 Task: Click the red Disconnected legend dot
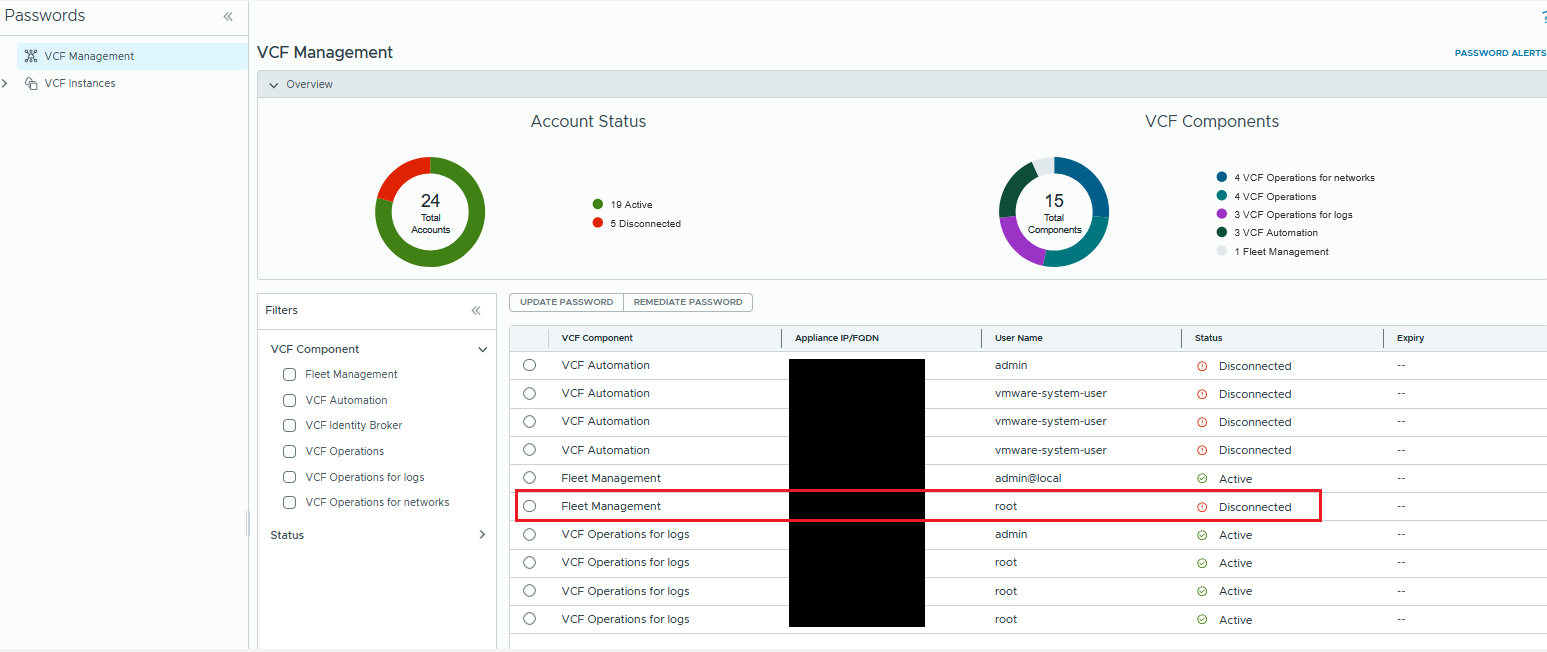598,223
